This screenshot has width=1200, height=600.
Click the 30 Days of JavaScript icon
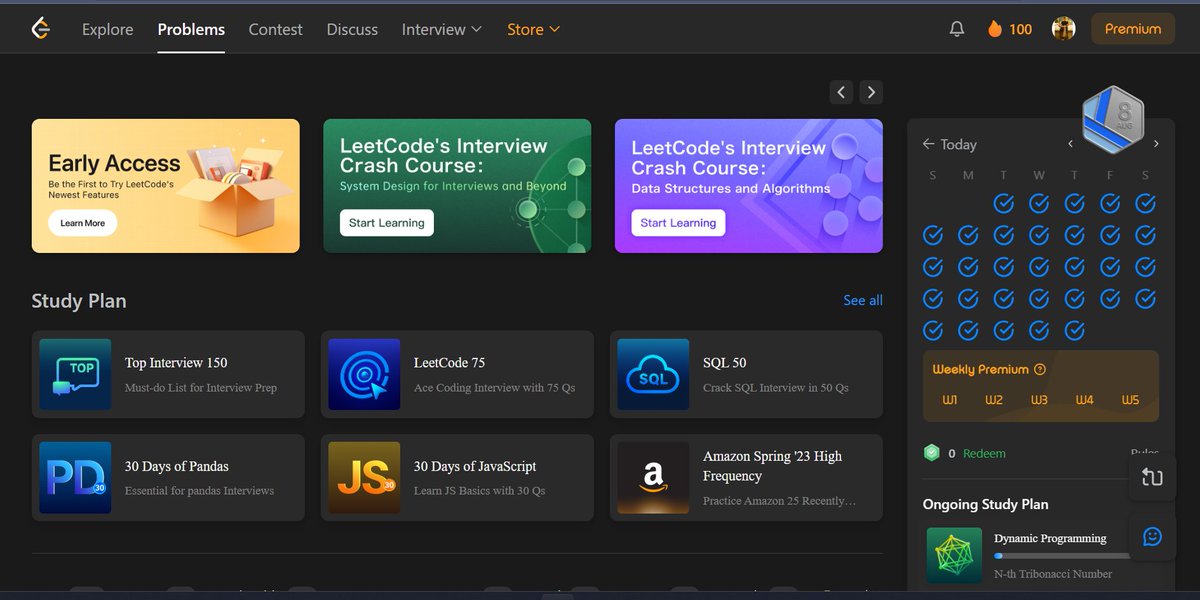pyautogui.click(x=364, y=478)
